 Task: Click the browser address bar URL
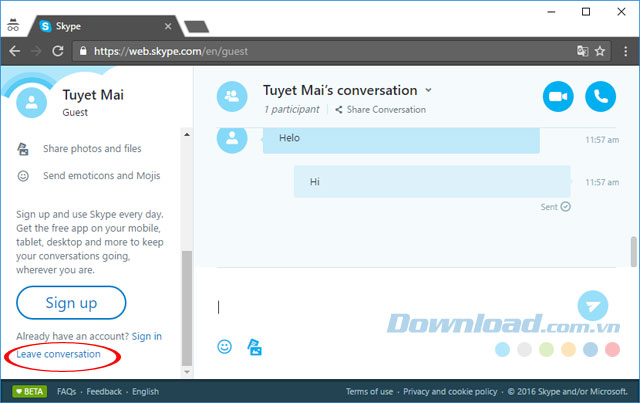(171, 51)
